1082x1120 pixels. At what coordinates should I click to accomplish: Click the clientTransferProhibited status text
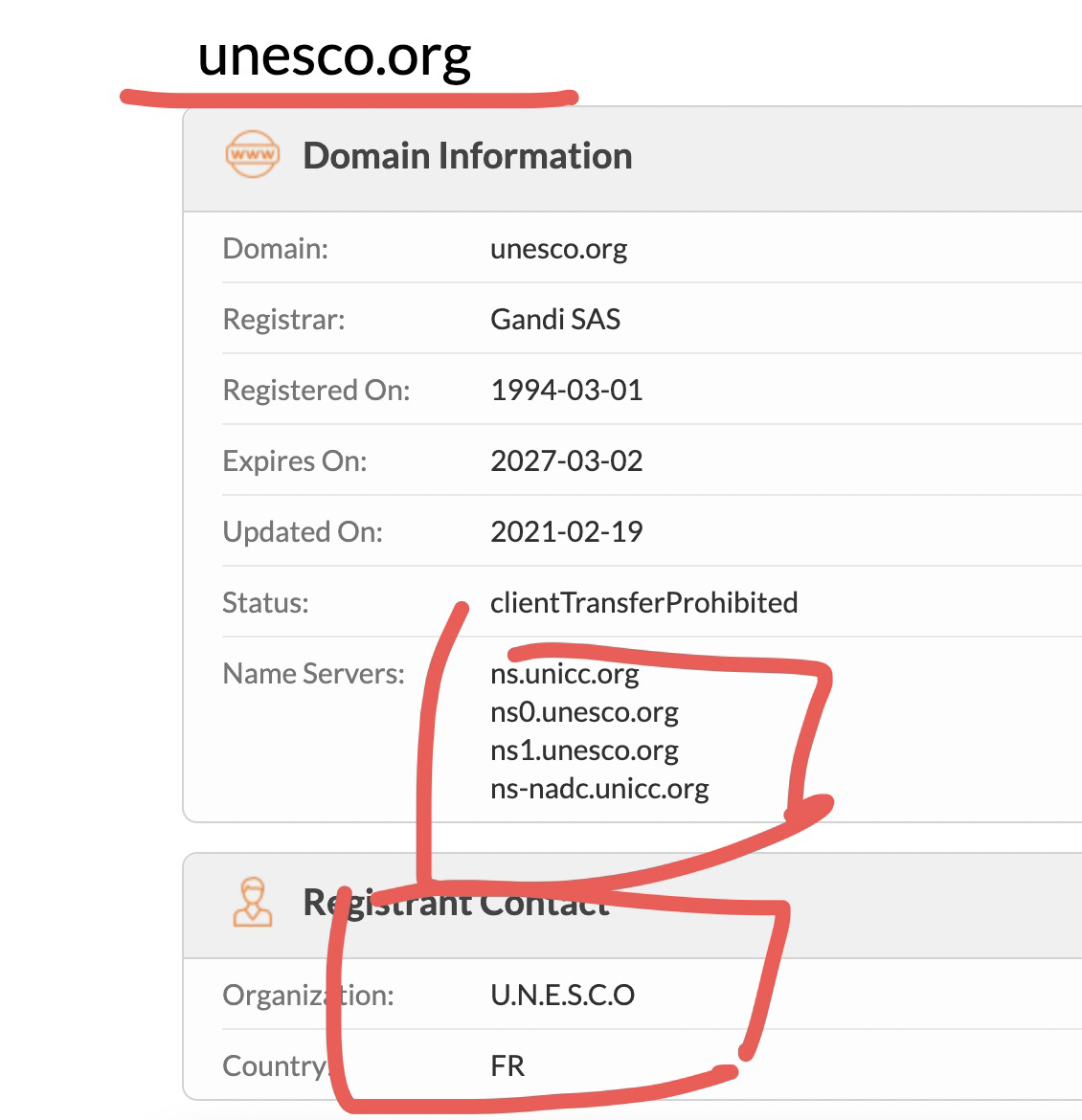(x=643, y=602)
